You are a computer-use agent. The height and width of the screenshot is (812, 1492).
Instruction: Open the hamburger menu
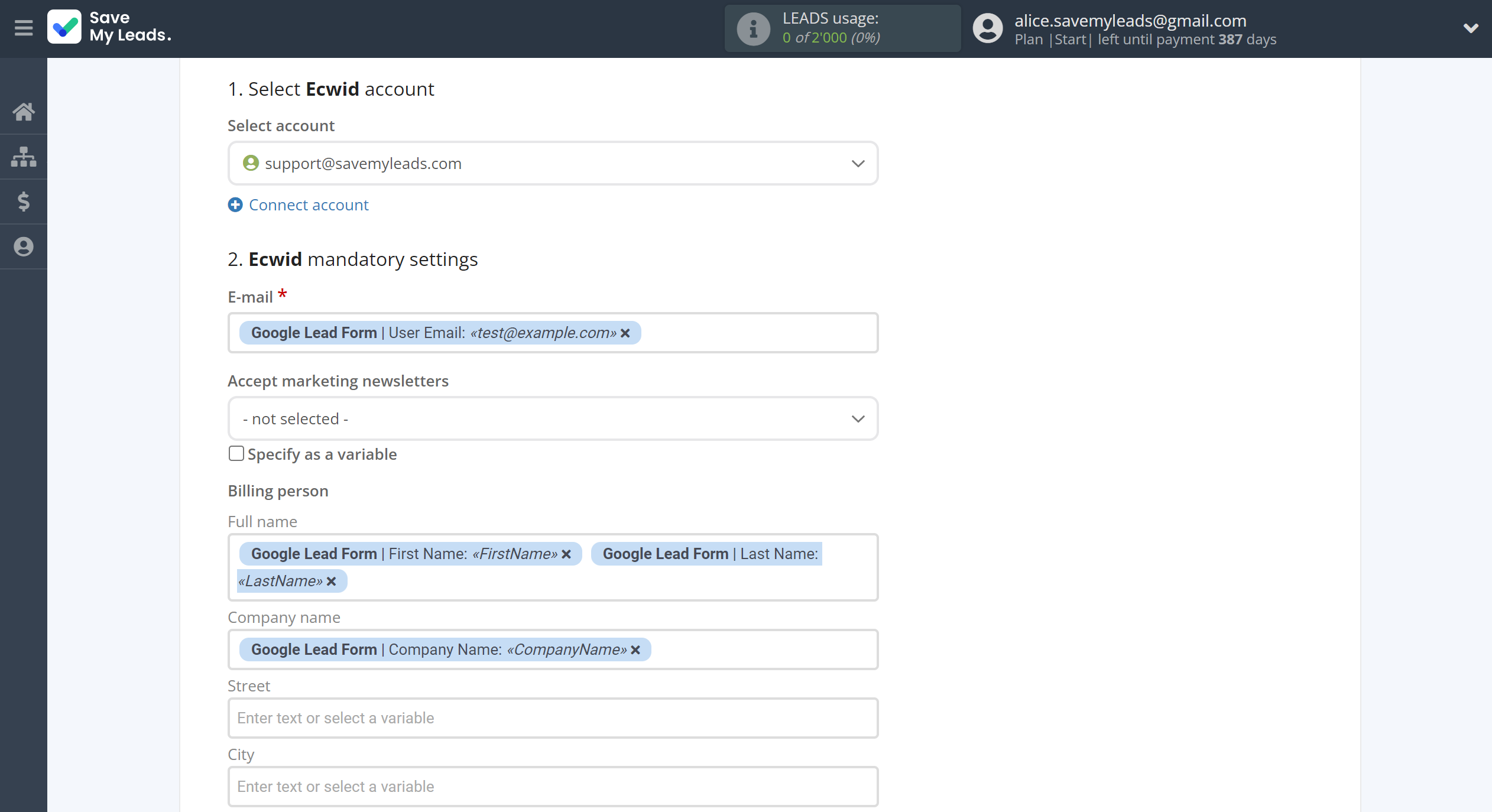(24, 28)
